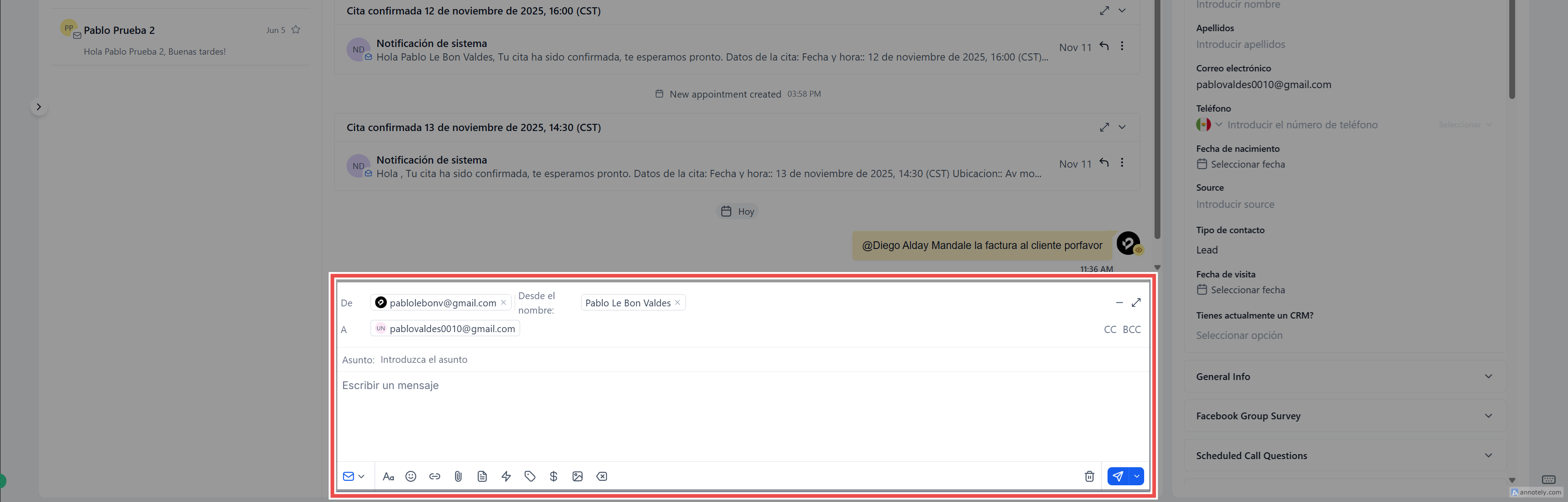Open the send options dropdown arrow
The width and height of the screenshot is (1568, 502).
(1136, 476)
